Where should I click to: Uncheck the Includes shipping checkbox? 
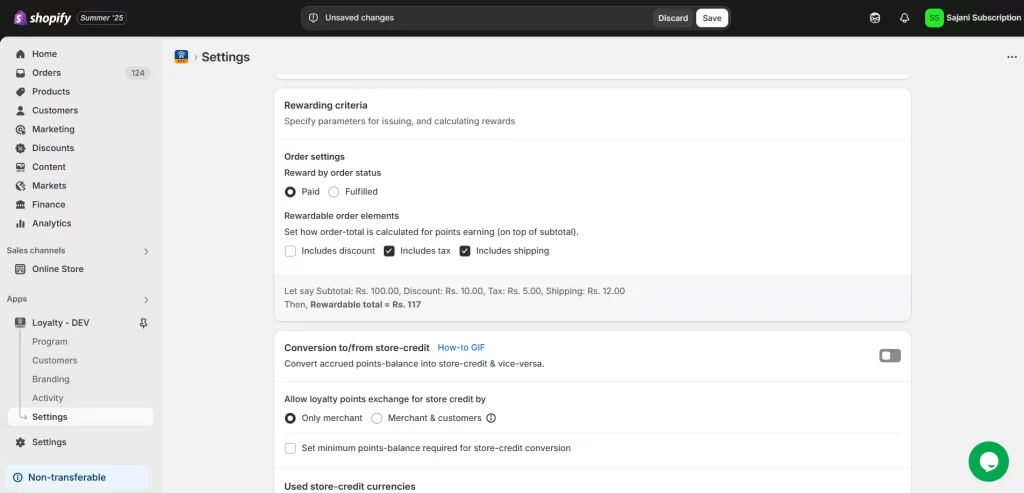(x=465, y=251)
